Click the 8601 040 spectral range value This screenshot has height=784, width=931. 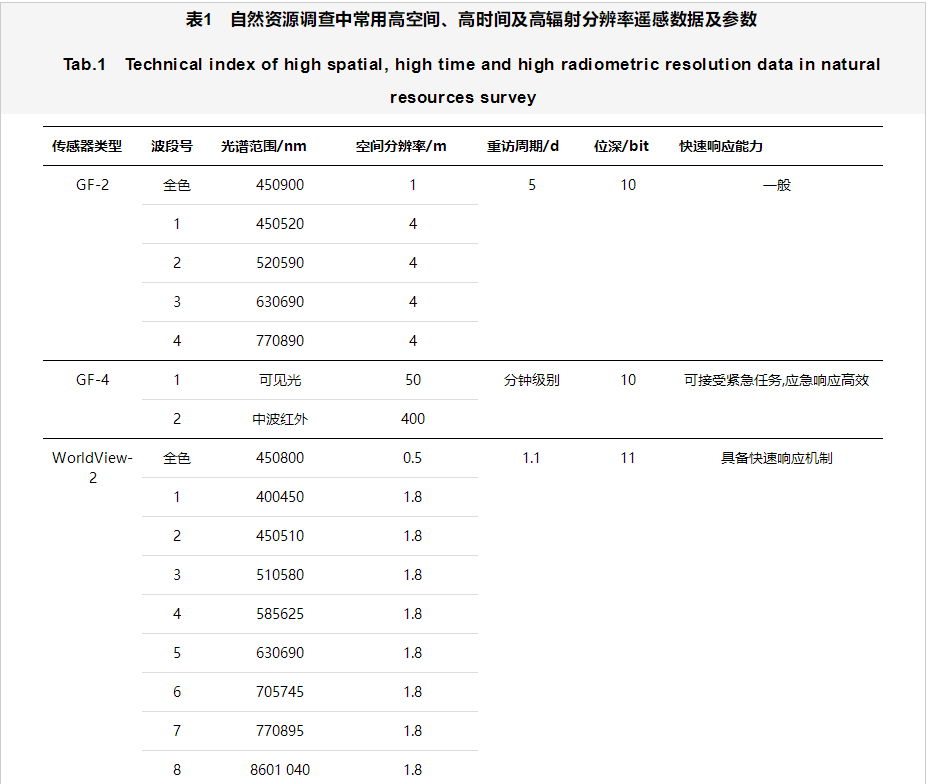(280, 770)
